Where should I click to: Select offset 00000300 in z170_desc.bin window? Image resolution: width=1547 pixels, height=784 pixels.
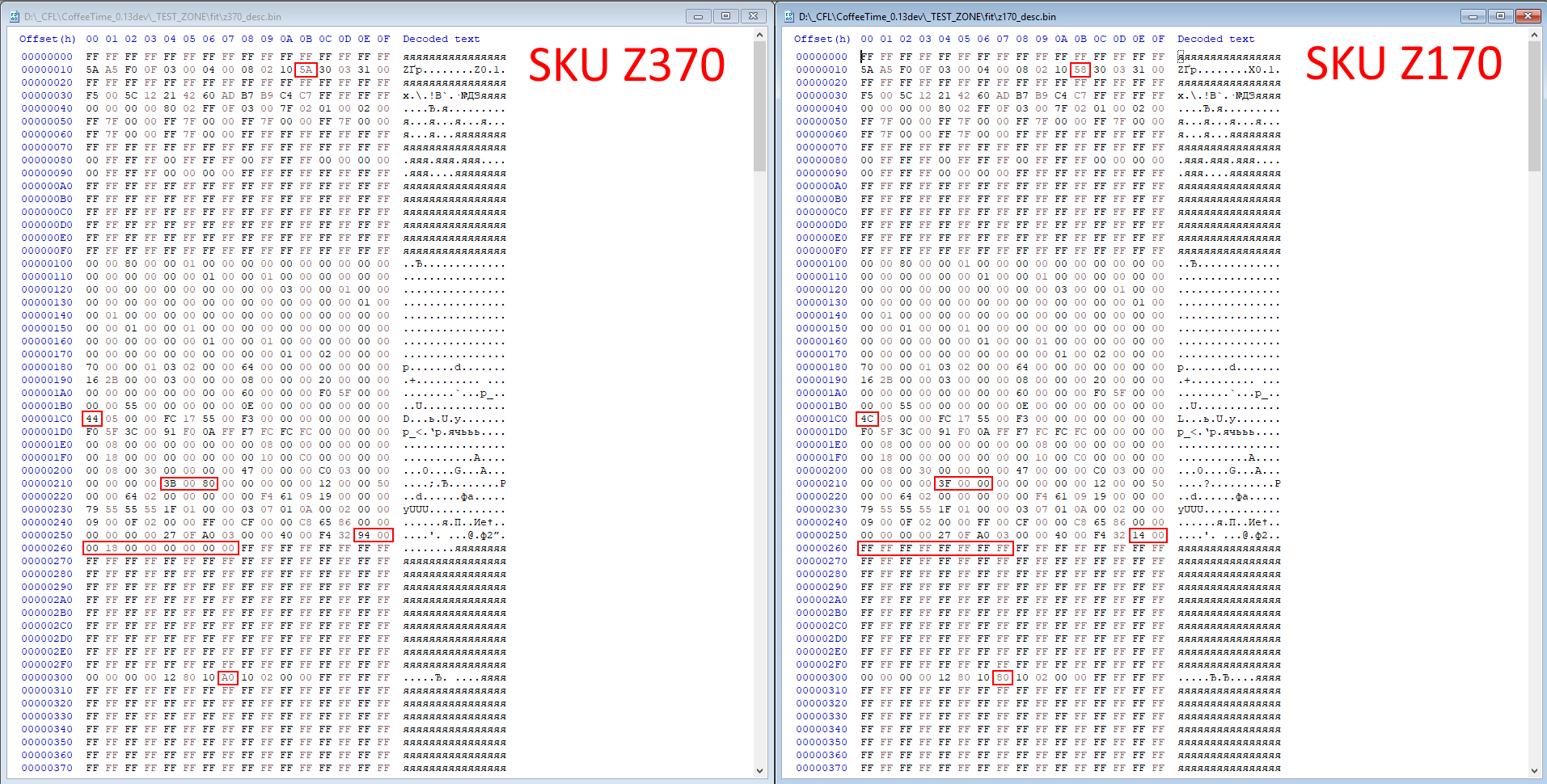tap(822, 677)
